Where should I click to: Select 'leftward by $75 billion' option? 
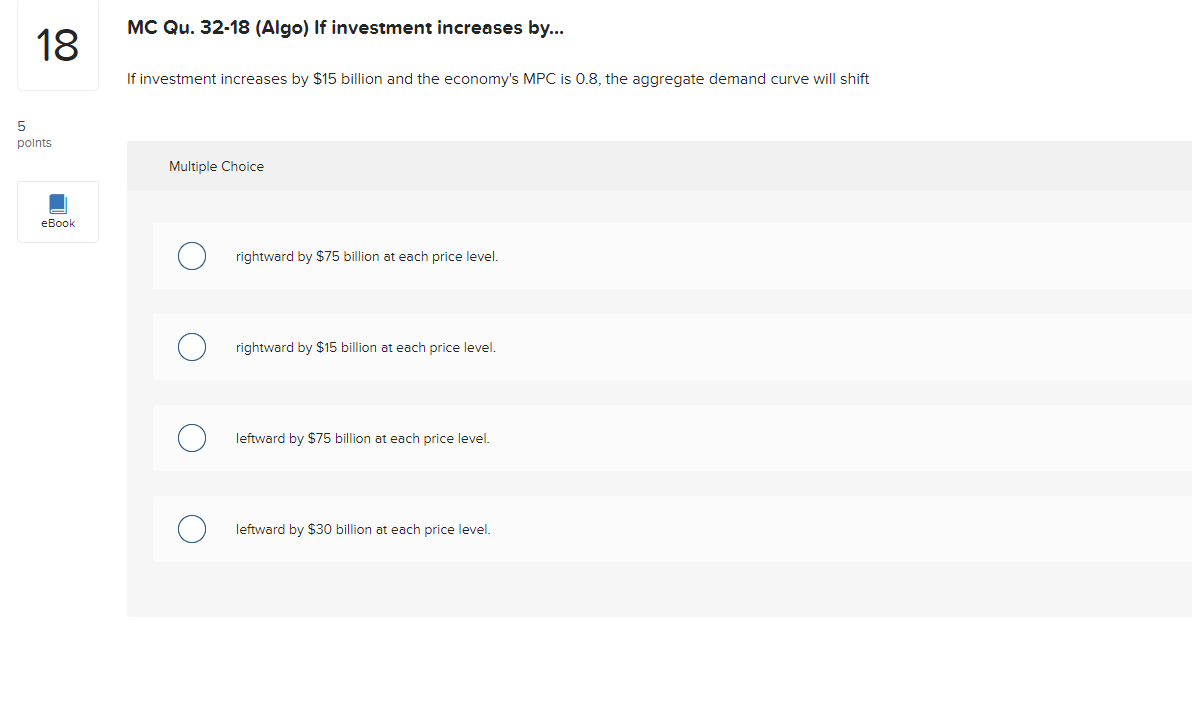(x=192, y=438)
